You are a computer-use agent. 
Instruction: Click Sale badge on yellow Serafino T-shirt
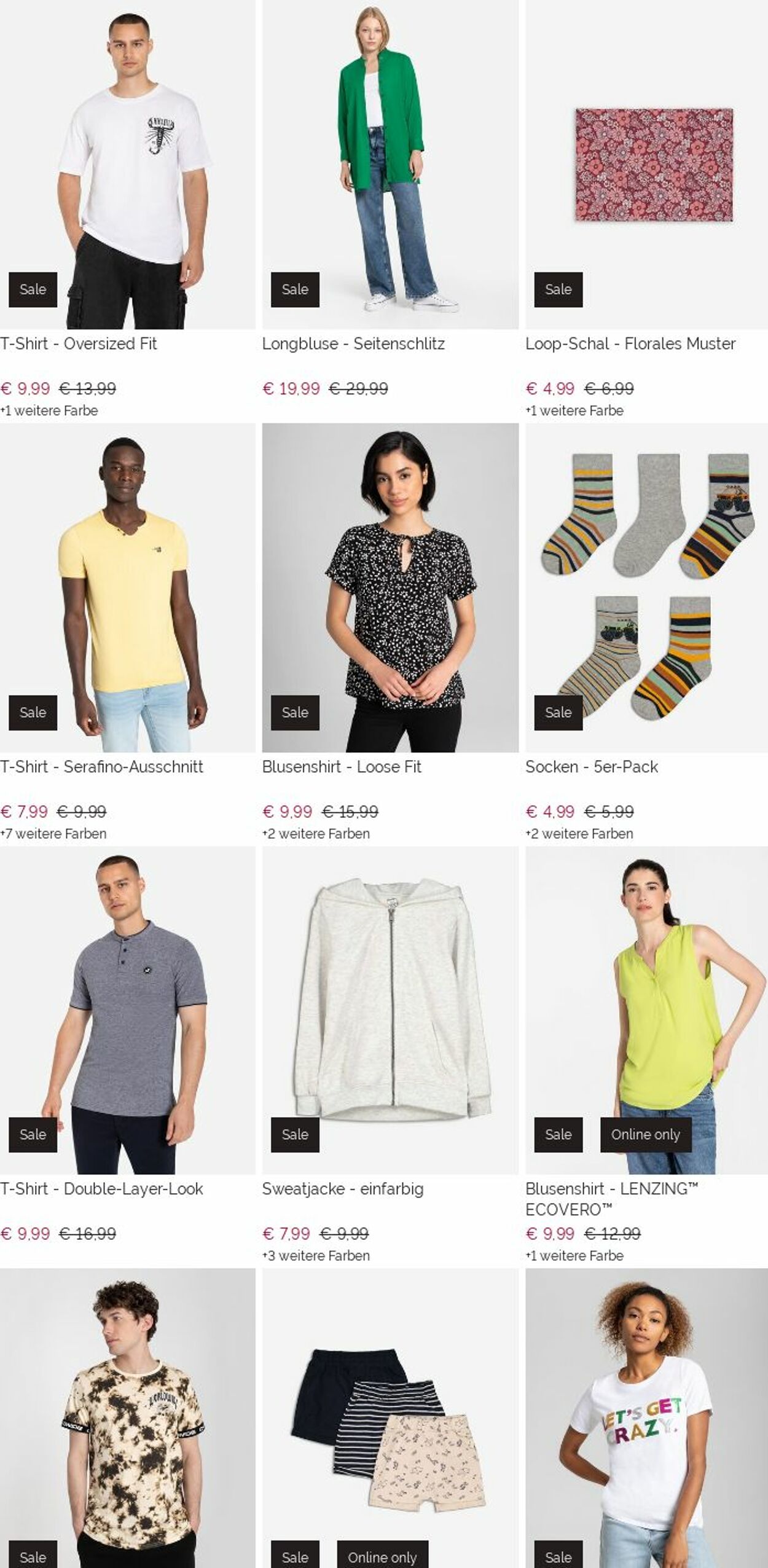33,712
